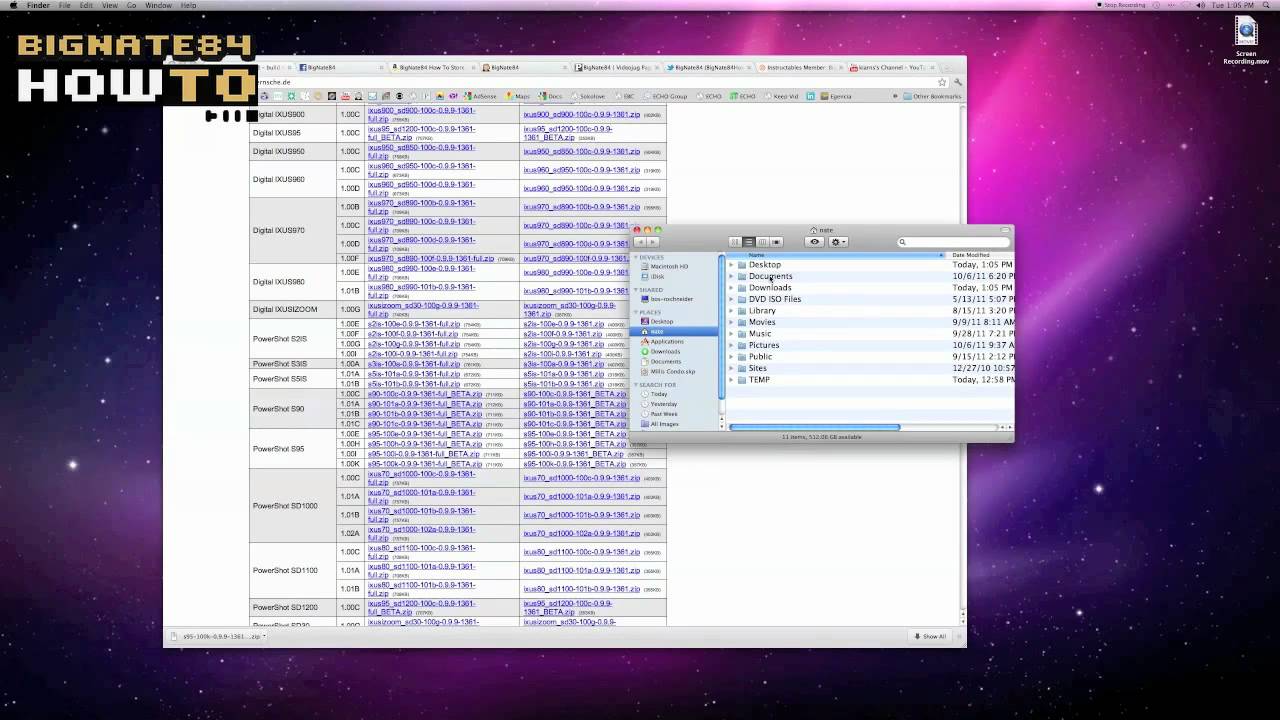The width and height of the screenshot is (1280, 720).
Task: Open Screen Recording.mov on desktop
Action: click(1245, 40)
